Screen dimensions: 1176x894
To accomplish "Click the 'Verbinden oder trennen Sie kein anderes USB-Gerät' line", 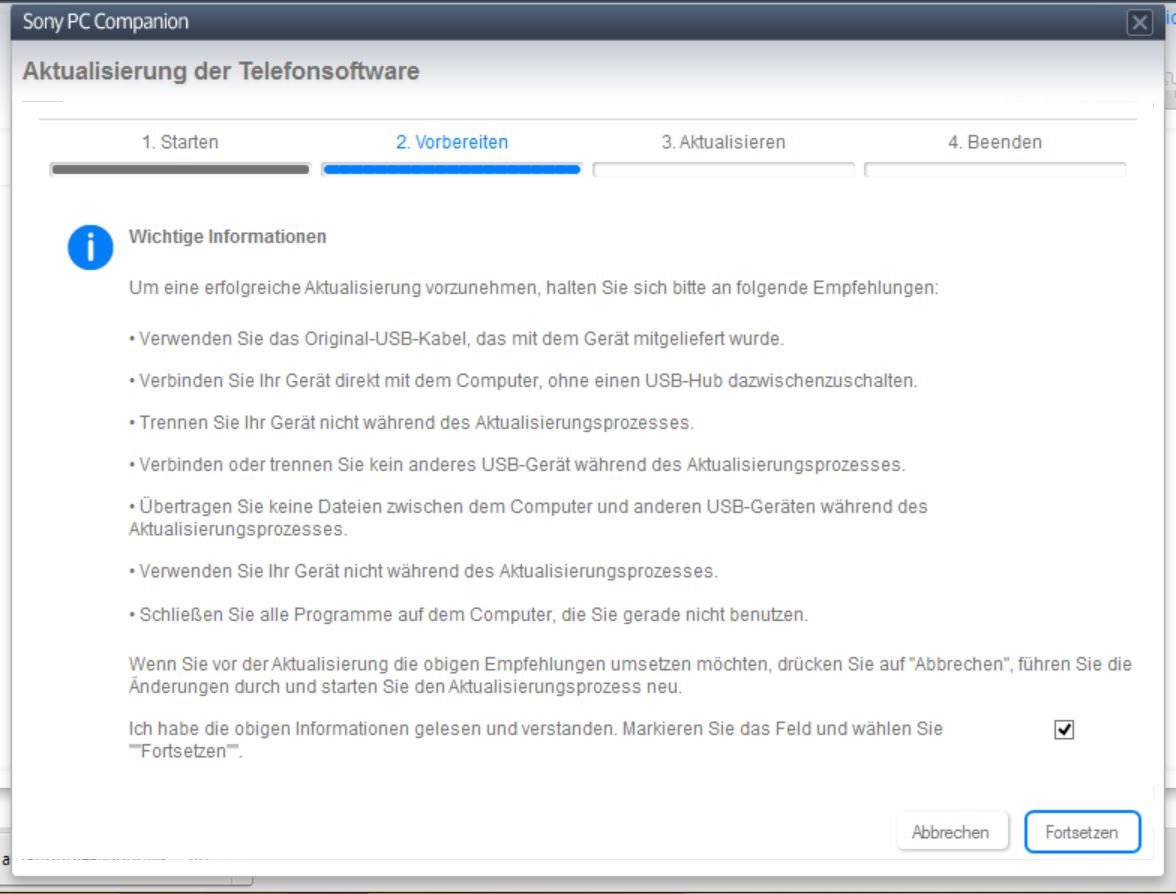I will (x=518, y=465).
